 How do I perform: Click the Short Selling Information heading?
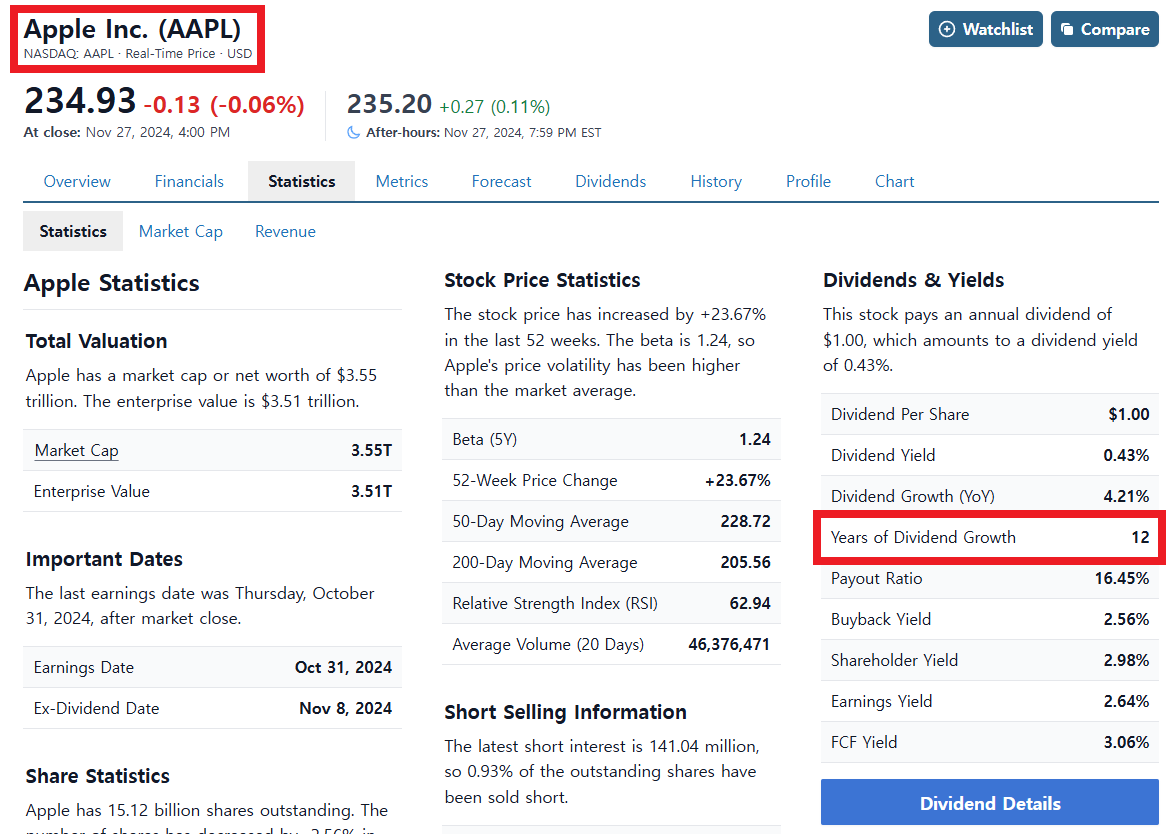pos(566,712)
